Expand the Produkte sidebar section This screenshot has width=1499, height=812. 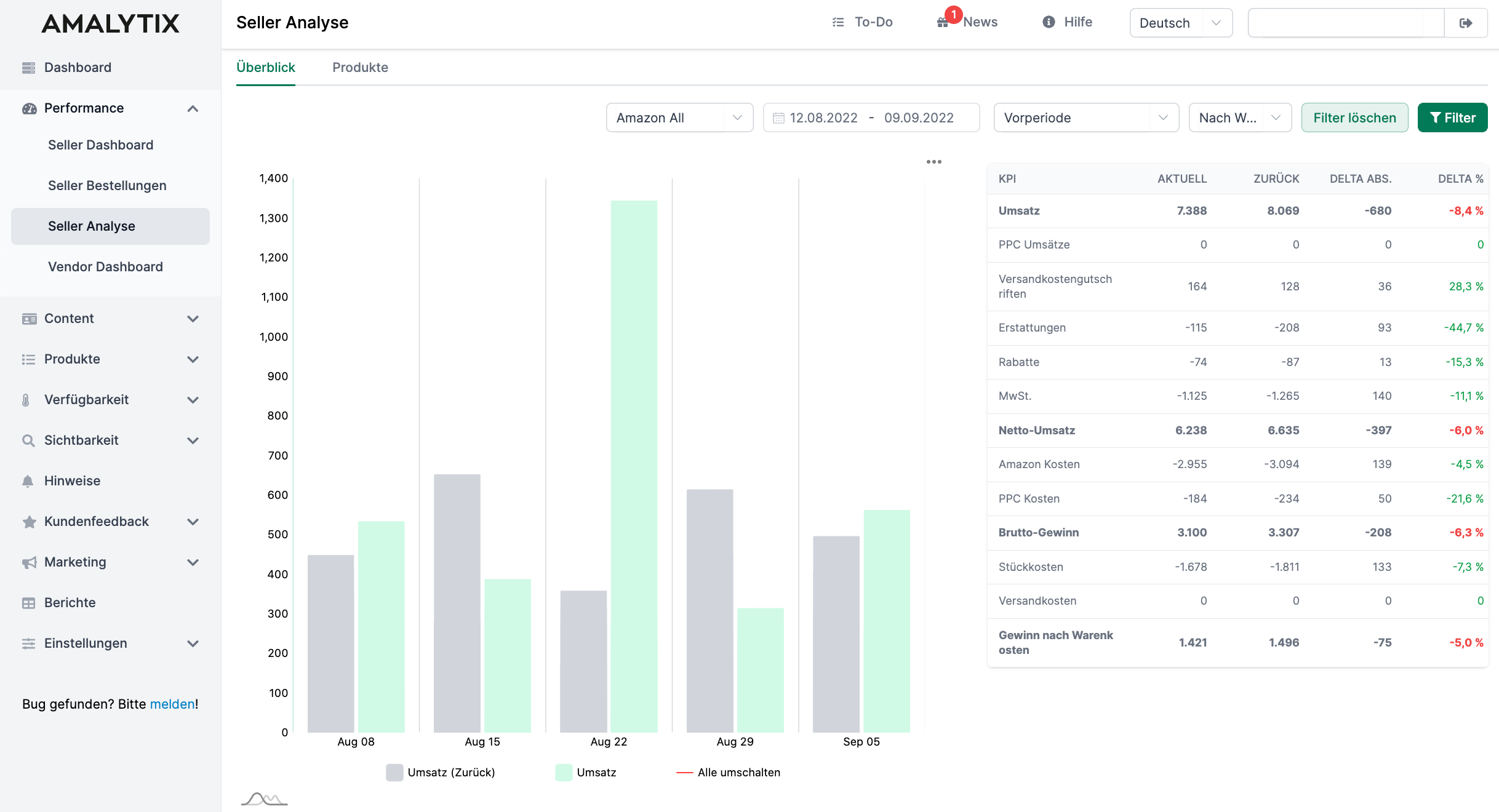[193, 359]
